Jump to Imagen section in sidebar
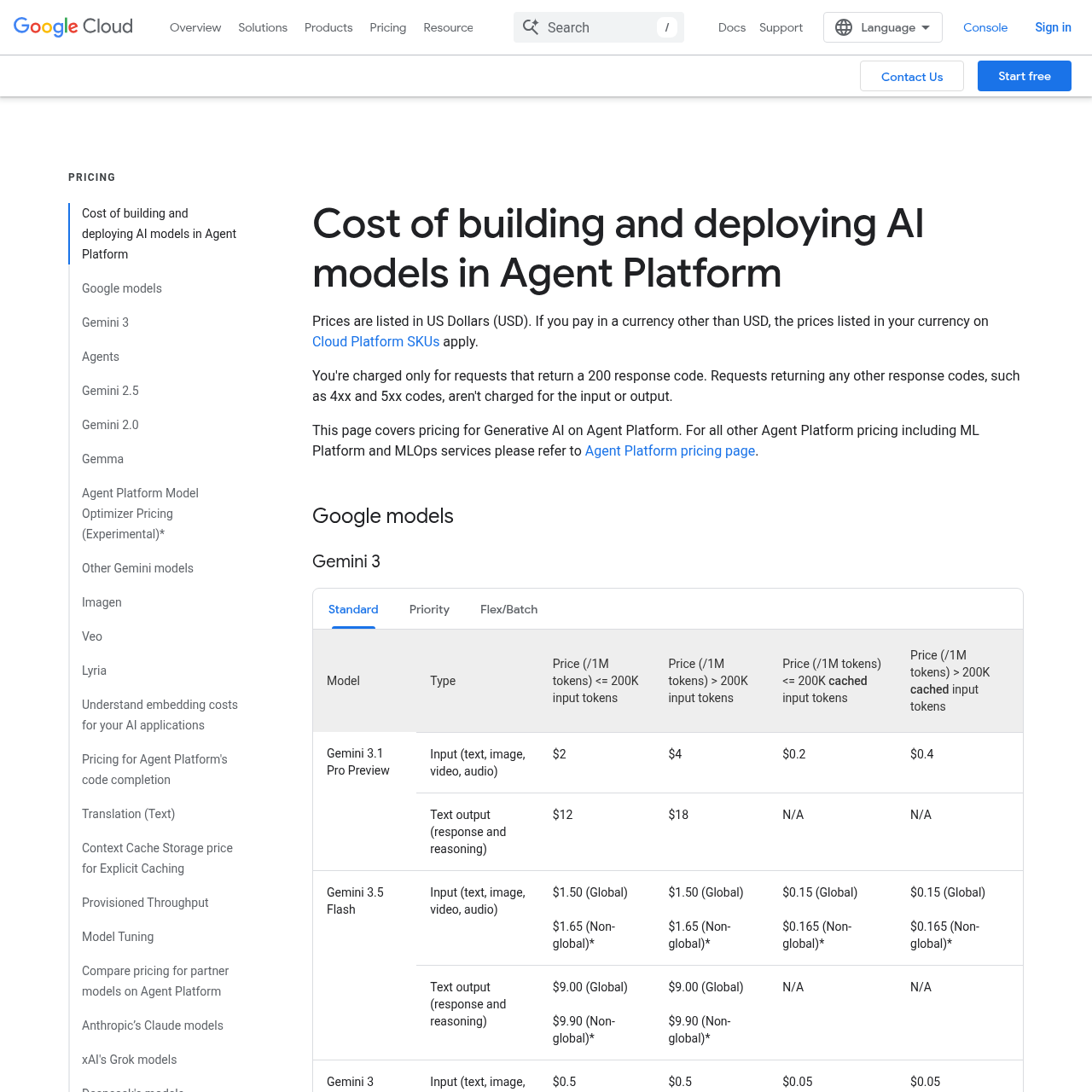The image size is (1092, 1092). (x=102, y=602)
